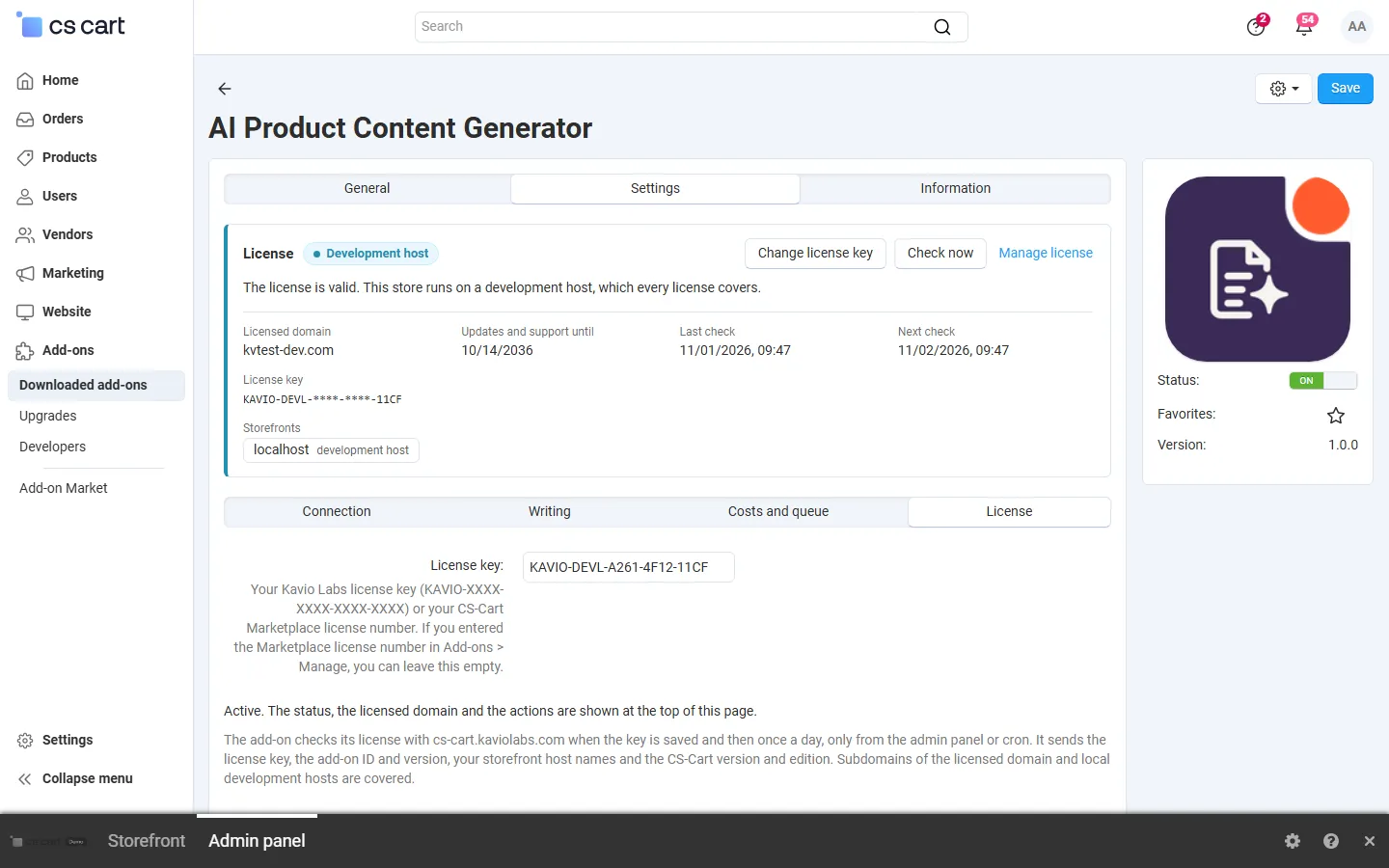1389x868 pixels.
Task: Open Vendors in the sidebar
Action: click(67, 234)
